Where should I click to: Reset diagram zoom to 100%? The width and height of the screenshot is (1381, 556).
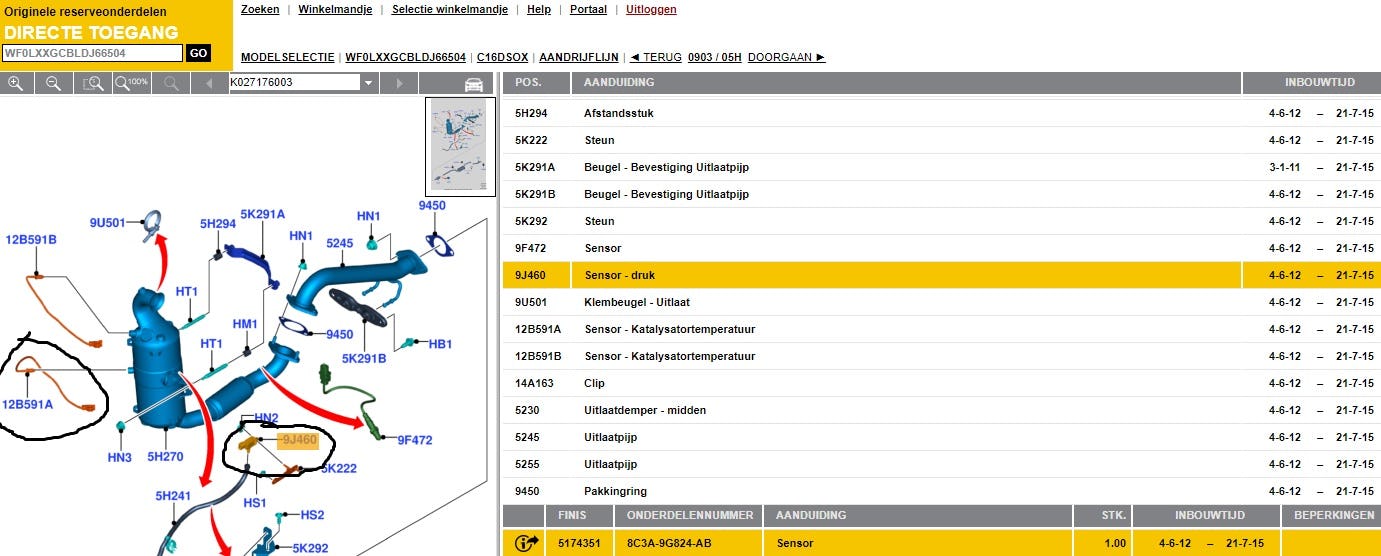tap(131, 83)
